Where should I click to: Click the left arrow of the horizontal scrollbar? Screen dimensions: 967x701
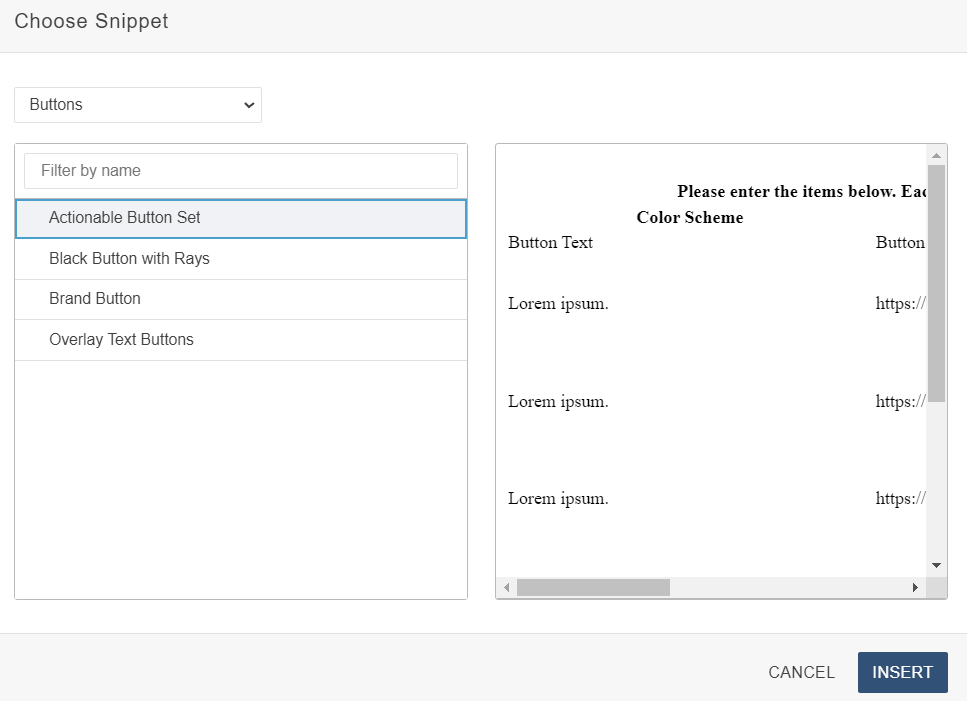click(x=505, y=587)
